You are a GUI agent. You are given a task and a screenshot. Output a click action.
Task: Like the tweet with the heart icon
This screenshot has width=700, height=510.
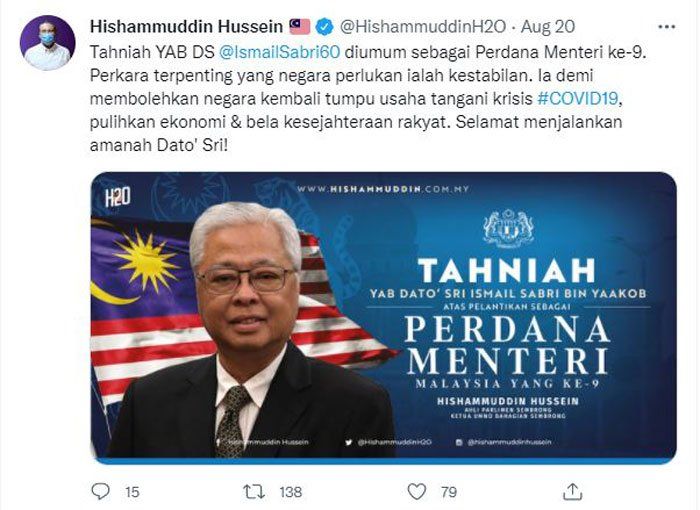(417, 492)
